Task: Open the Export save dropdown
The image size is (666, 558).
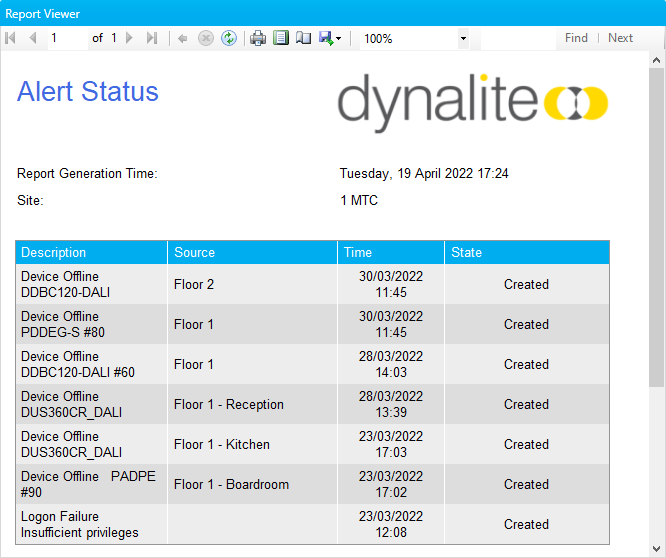Action: (x=330, y=38)
